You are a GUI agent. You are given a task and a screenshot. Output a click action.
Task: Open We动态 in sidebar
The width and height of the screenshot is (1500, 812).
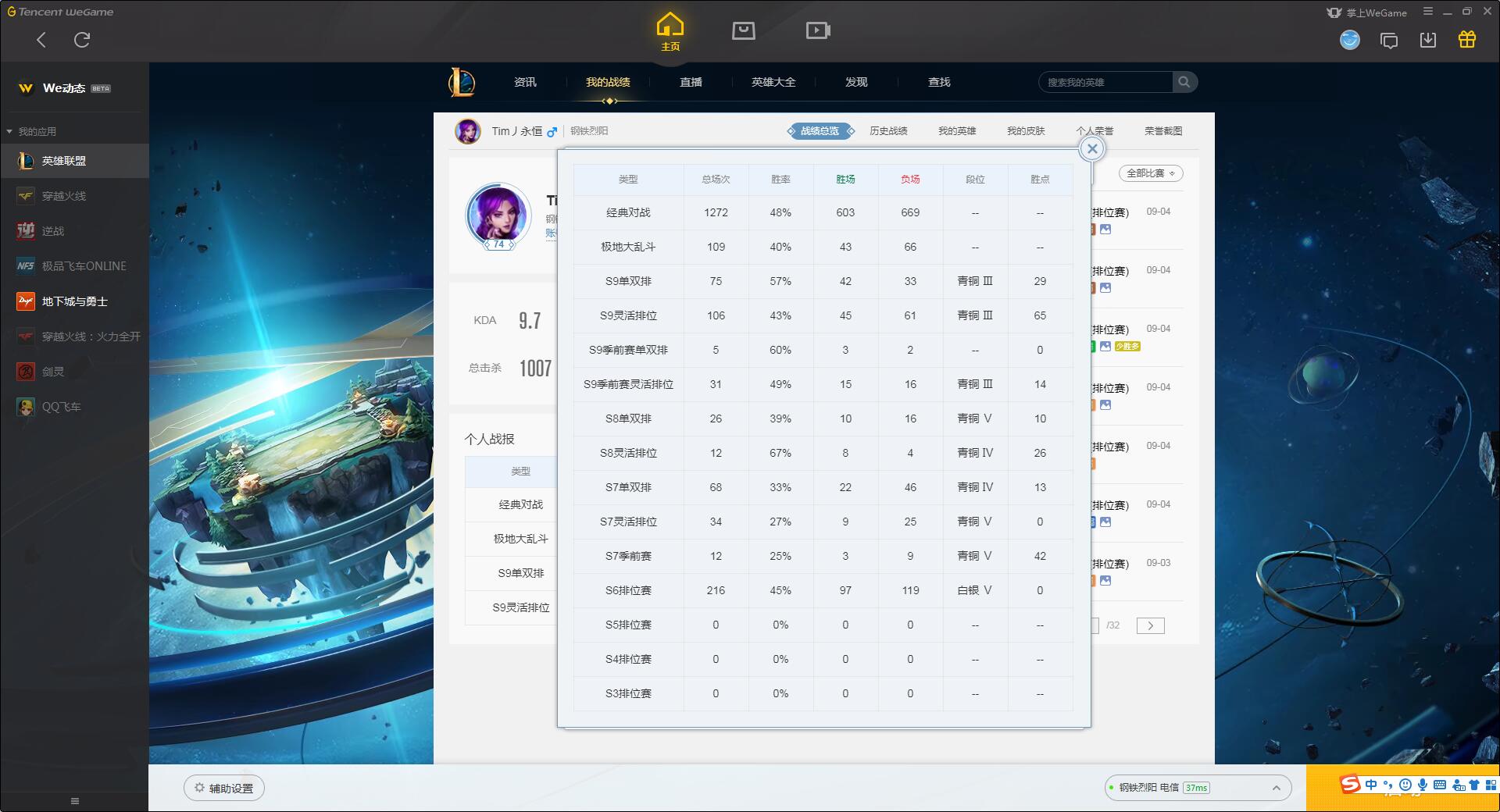coord(64,88)
